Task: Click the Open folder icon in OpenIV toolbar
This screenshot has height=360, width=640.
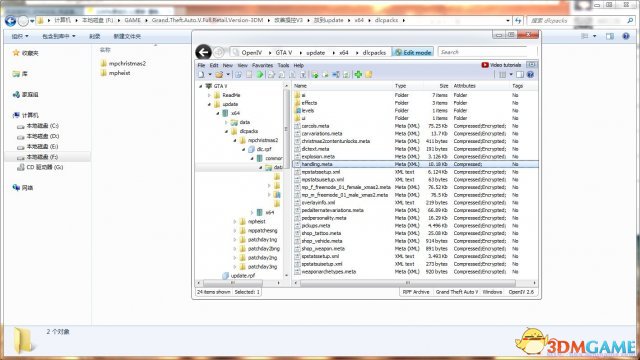Action: coord(219,75)
